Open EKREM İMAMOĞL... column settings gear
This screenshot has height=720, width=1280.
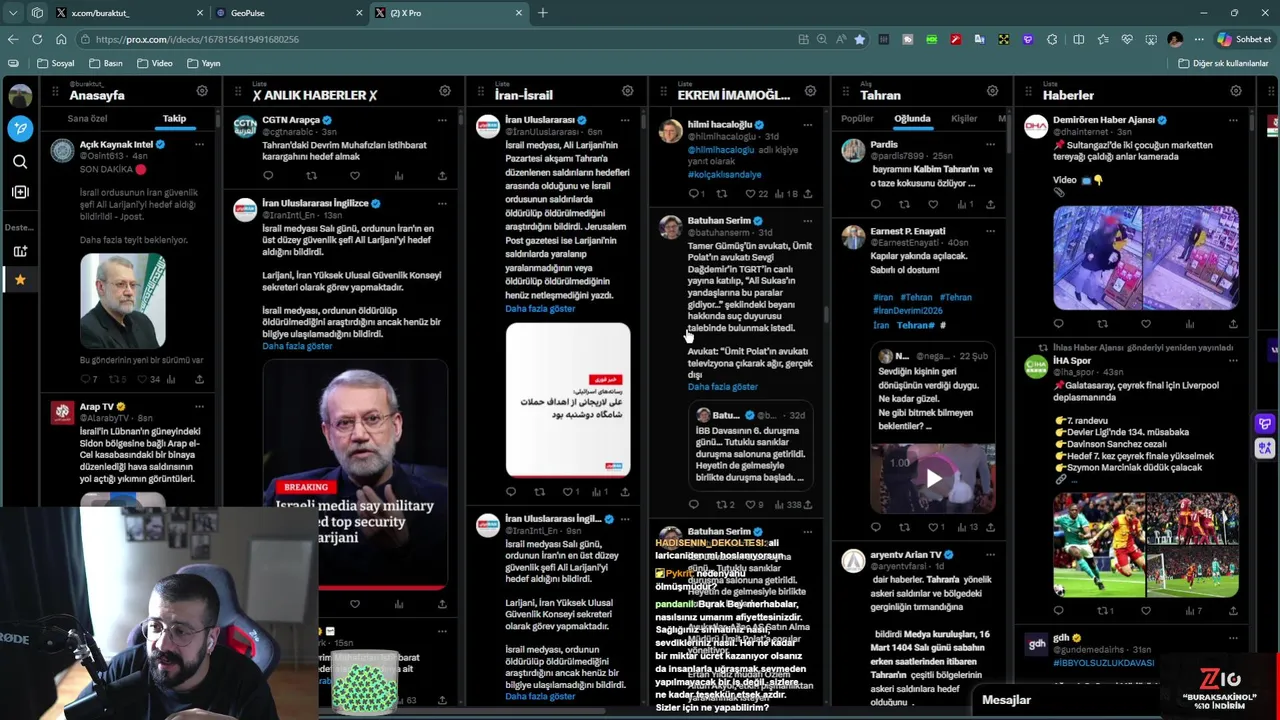point(810,91)
